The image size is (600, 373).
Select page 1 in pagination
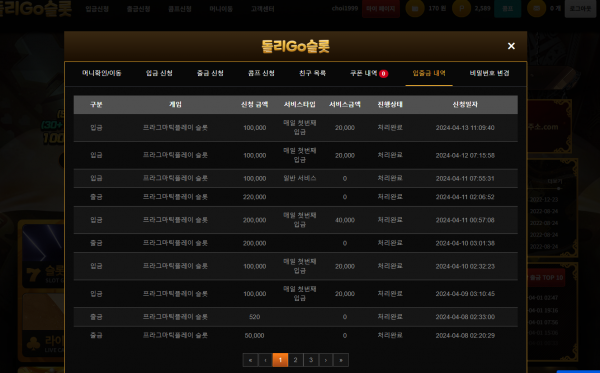pos(280,360)
